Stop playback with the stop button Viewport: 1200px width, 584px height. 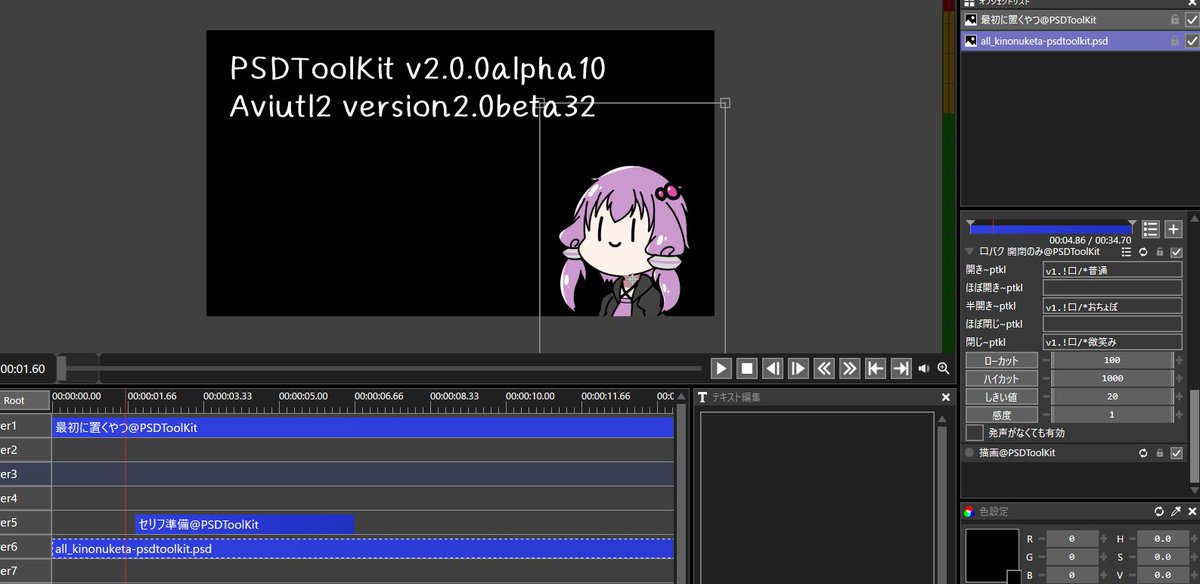pos(747,368)
